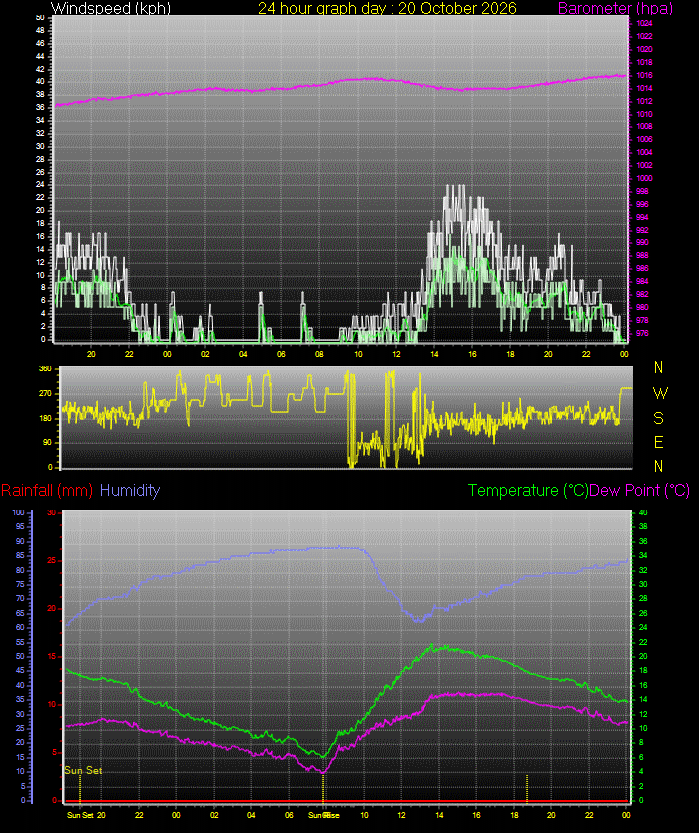
Task: Click the 360 wind direction axis value
Action: tap(46, 368)
